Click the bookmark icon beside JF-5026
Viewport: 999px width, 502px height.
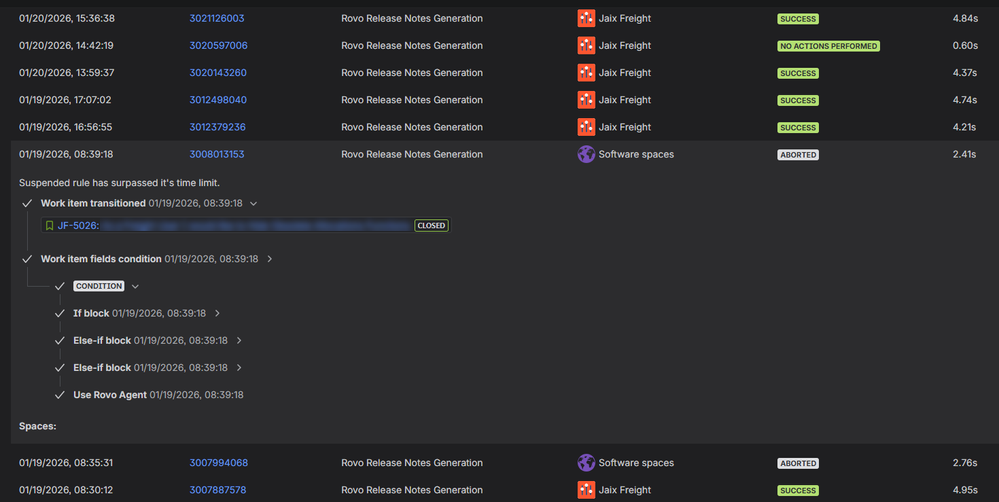pyautogui.click(x=49, y=226)
